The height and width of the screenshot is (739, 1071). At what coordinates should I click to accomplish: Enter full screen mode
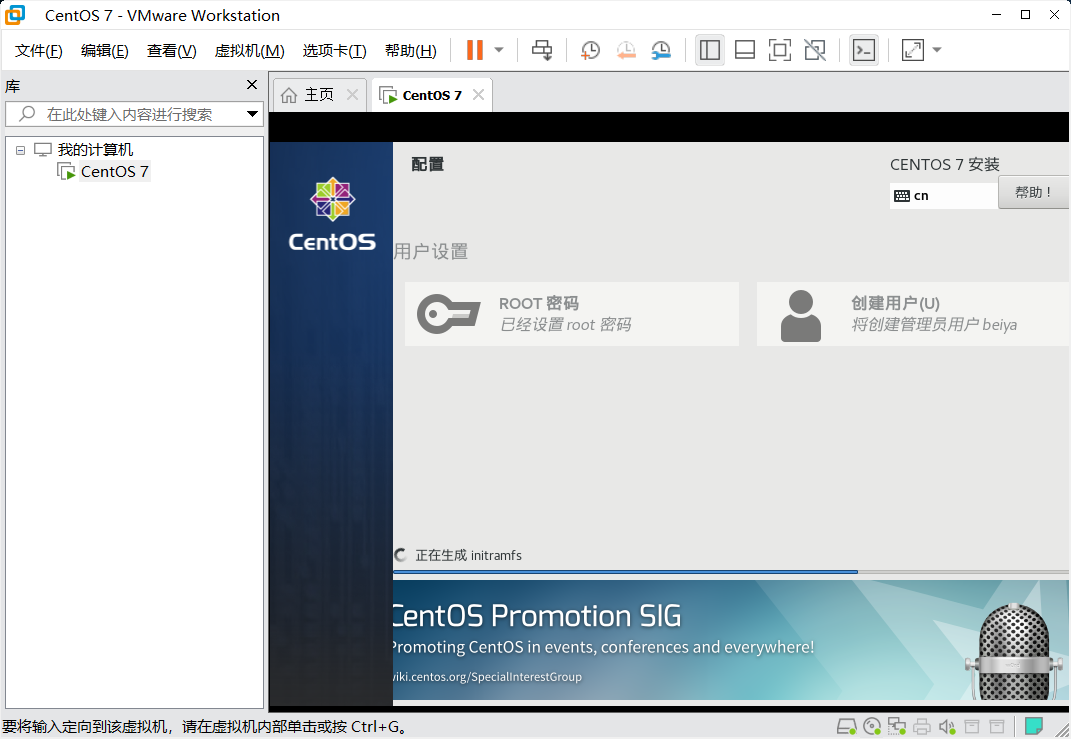click(779, 50)
